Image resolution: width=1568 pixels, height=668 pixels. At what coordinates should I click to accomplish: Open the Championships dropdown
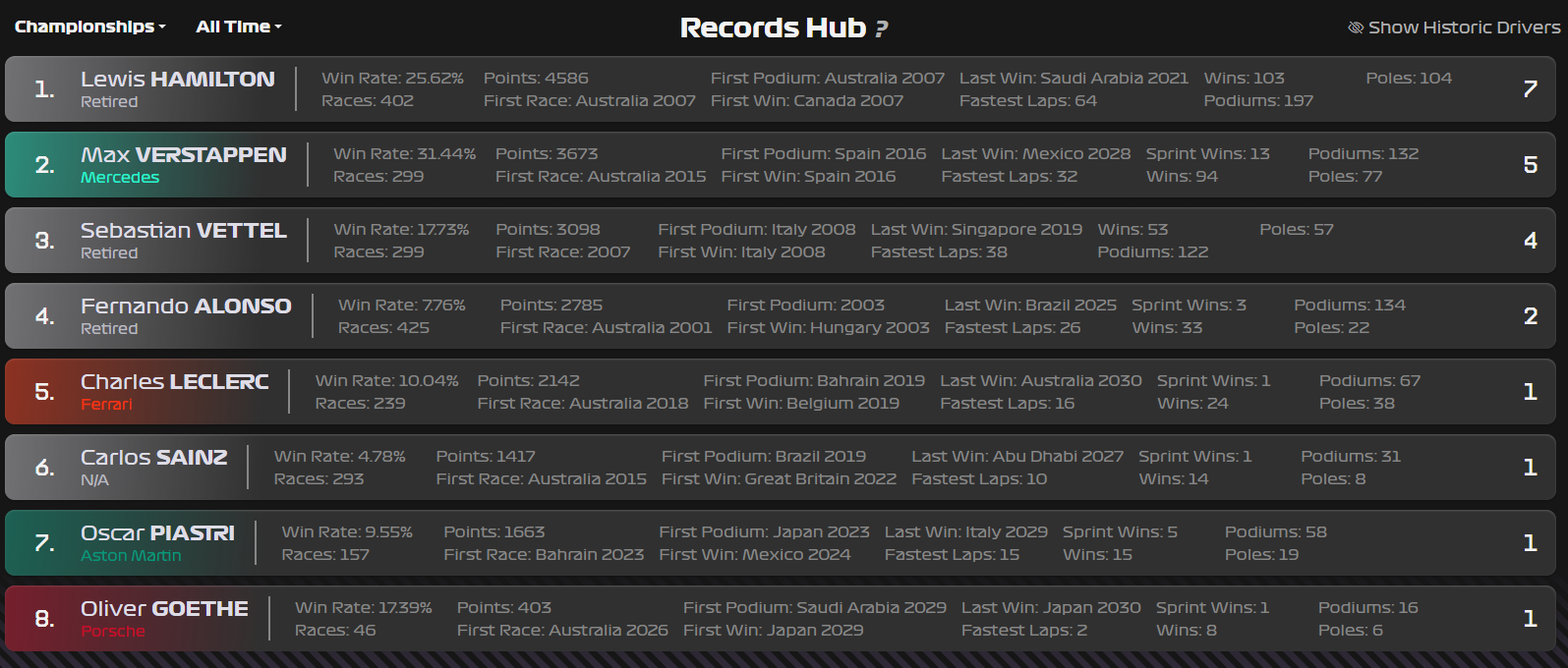(x=89, y=27)
